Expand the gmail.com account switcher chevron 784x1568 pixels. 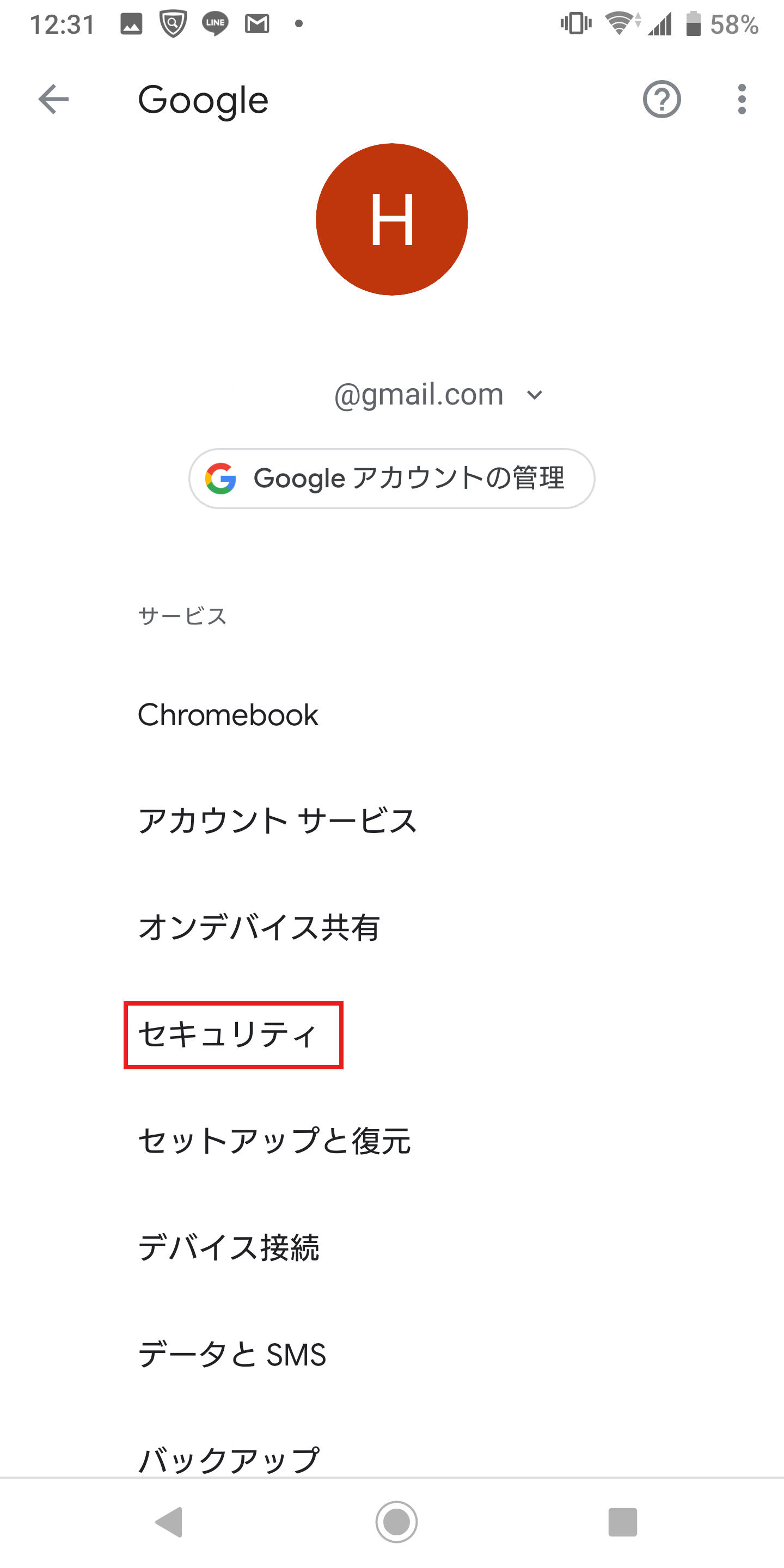point(535,395)
